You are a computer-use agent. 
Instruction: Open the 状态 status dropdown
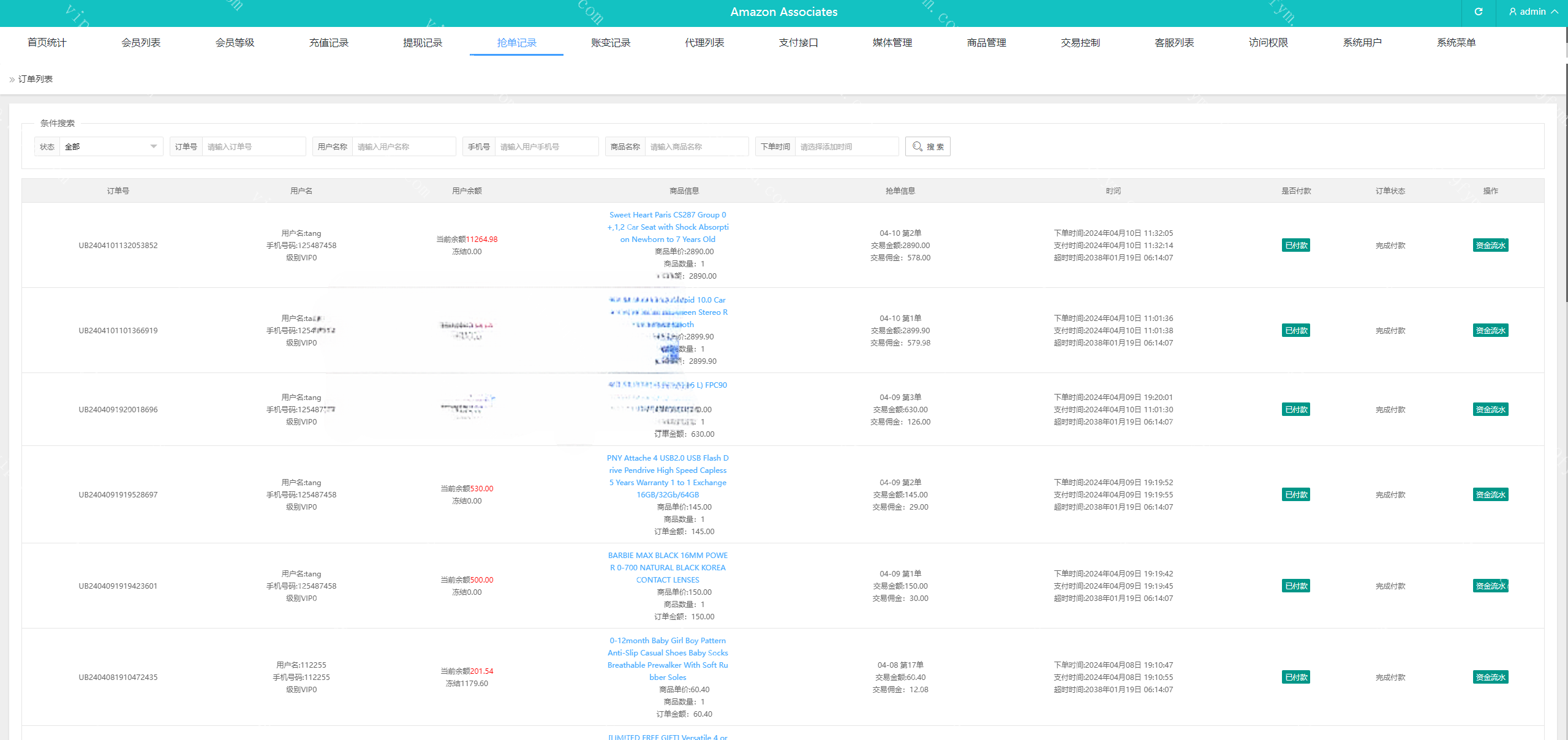110,146
